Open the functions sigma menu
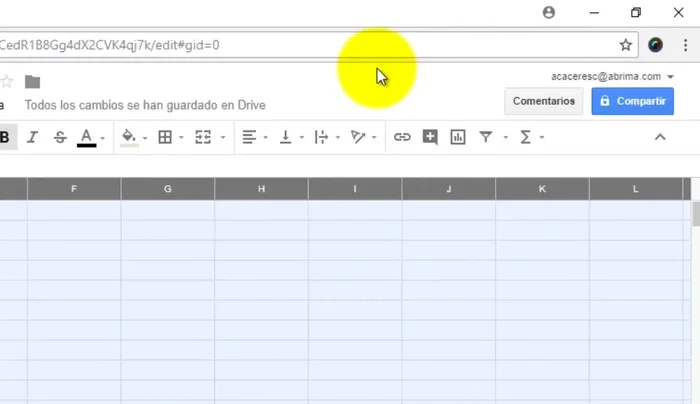The height and width of the screenshot is (404, 700). coord(525,137)
